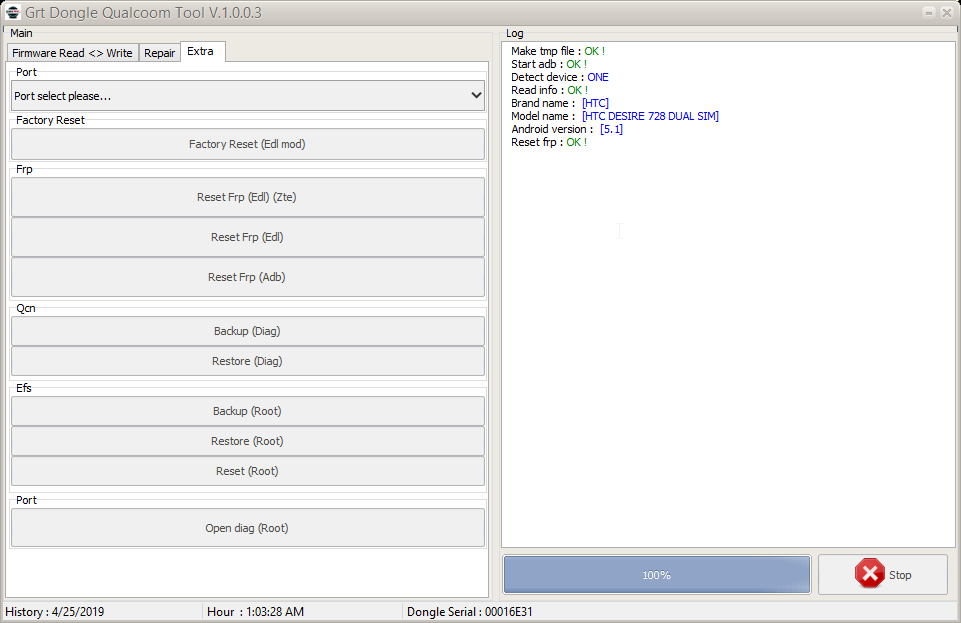Click Hour 1:03:28 AM status entry

pos(256,611)
